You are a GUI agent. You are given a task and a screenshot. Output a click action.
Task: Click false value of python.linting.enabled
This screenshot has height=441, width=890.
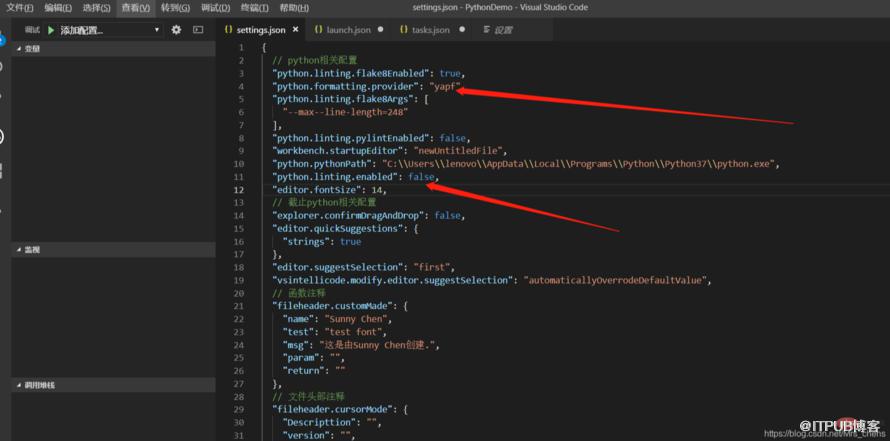pos(422,177)
